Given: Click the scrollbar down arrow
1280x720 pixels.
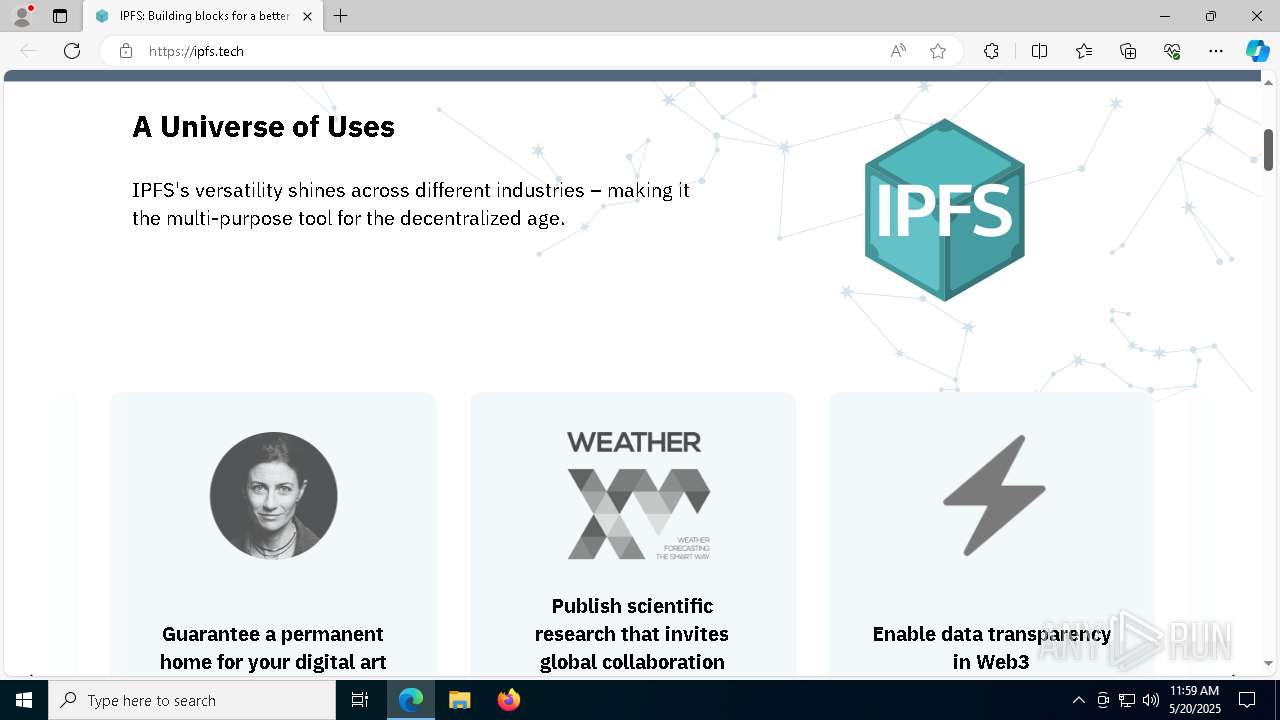Looking at the screenshot, I should (1268, 663).
